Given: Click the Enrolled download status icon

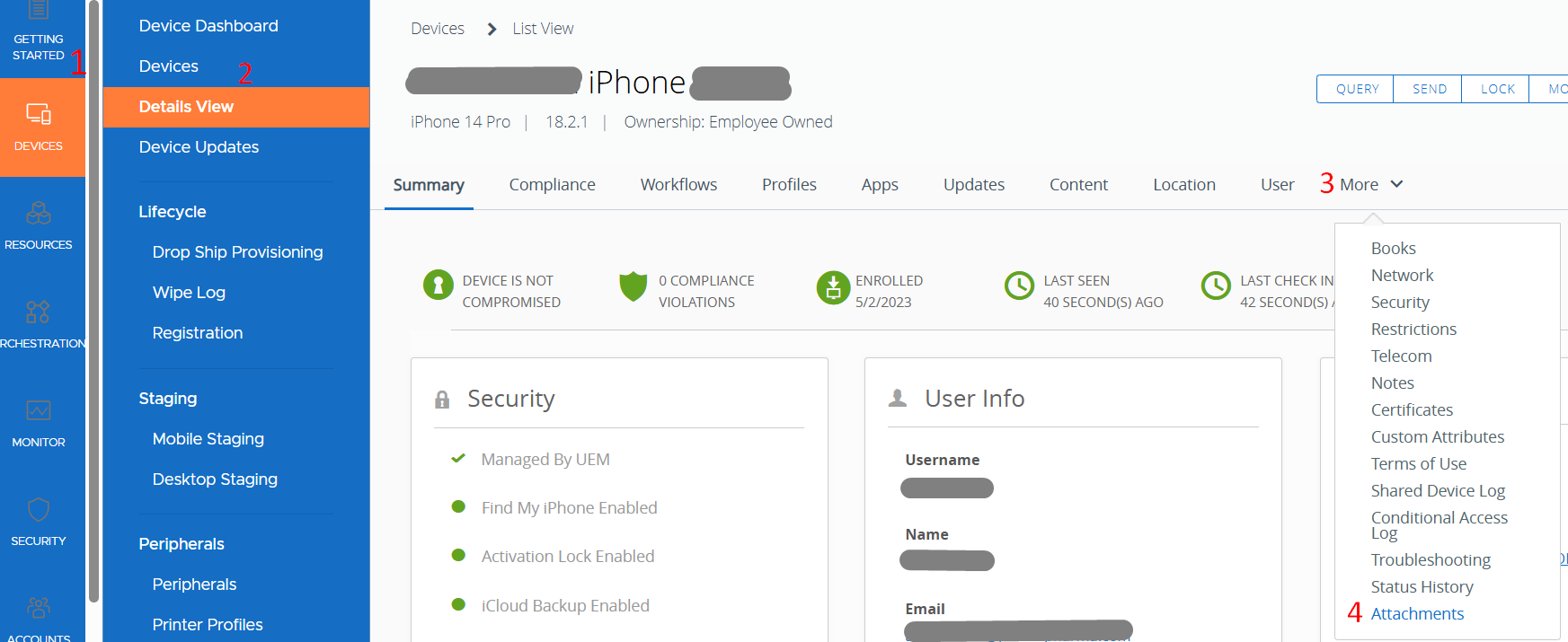Looking at the screenshot, I should tap(832, 287).
